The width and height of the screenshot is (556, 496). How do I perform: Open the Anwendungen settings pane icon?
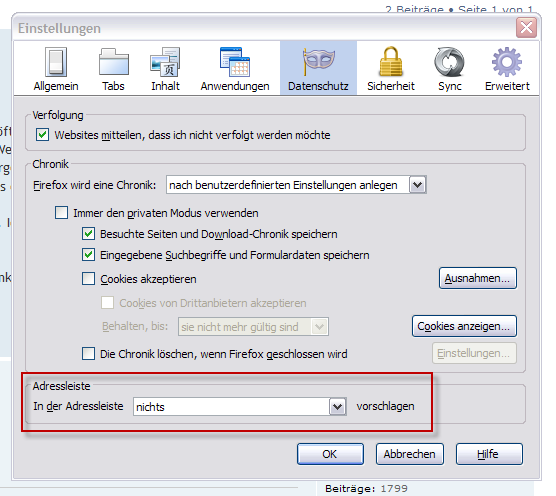click(235, 62)
